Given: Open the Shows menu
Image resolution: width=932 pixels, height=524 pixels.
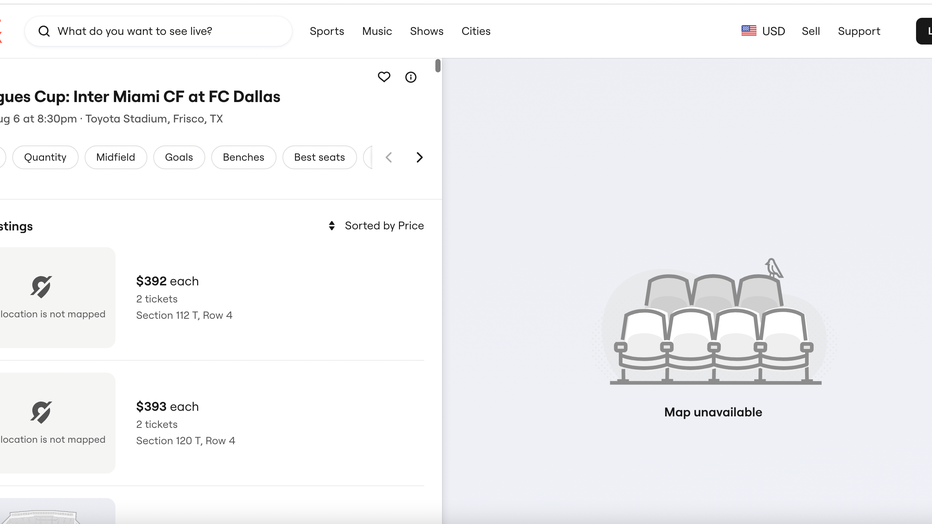Looking at the screenshot, I should 427,31.
